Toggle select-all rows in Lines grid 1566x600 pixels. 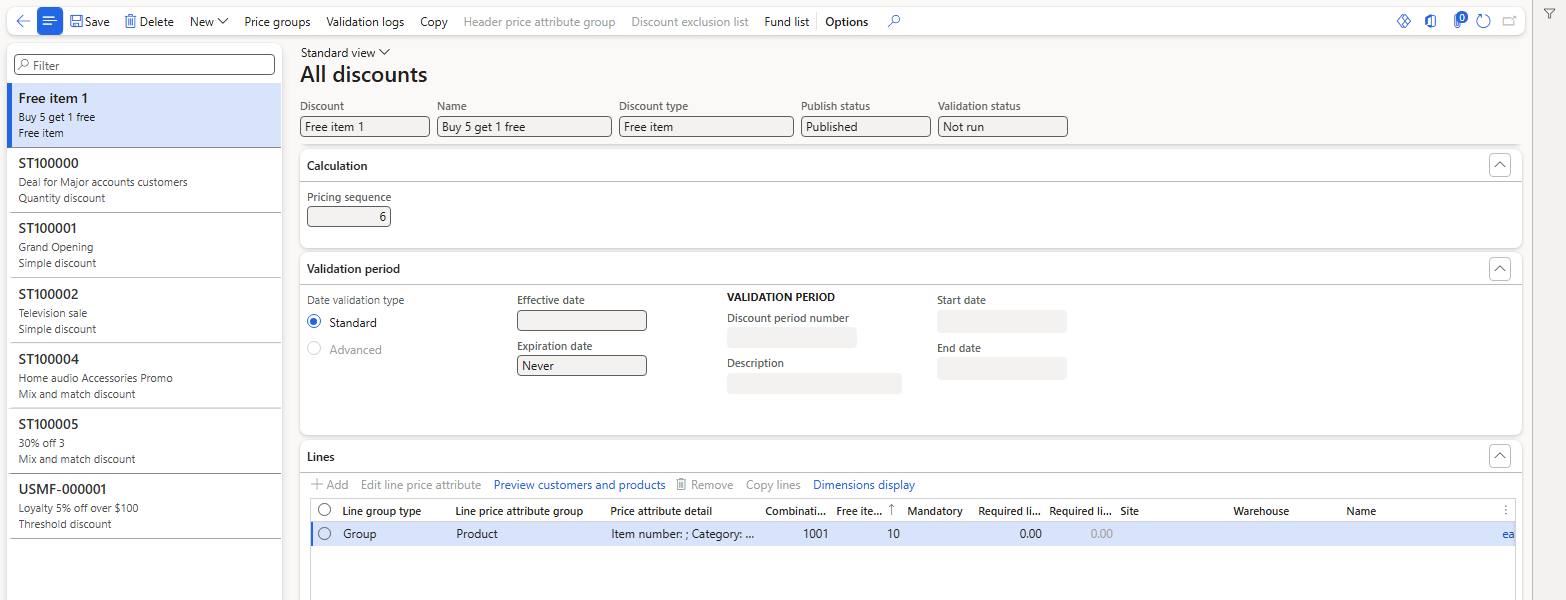324,510
